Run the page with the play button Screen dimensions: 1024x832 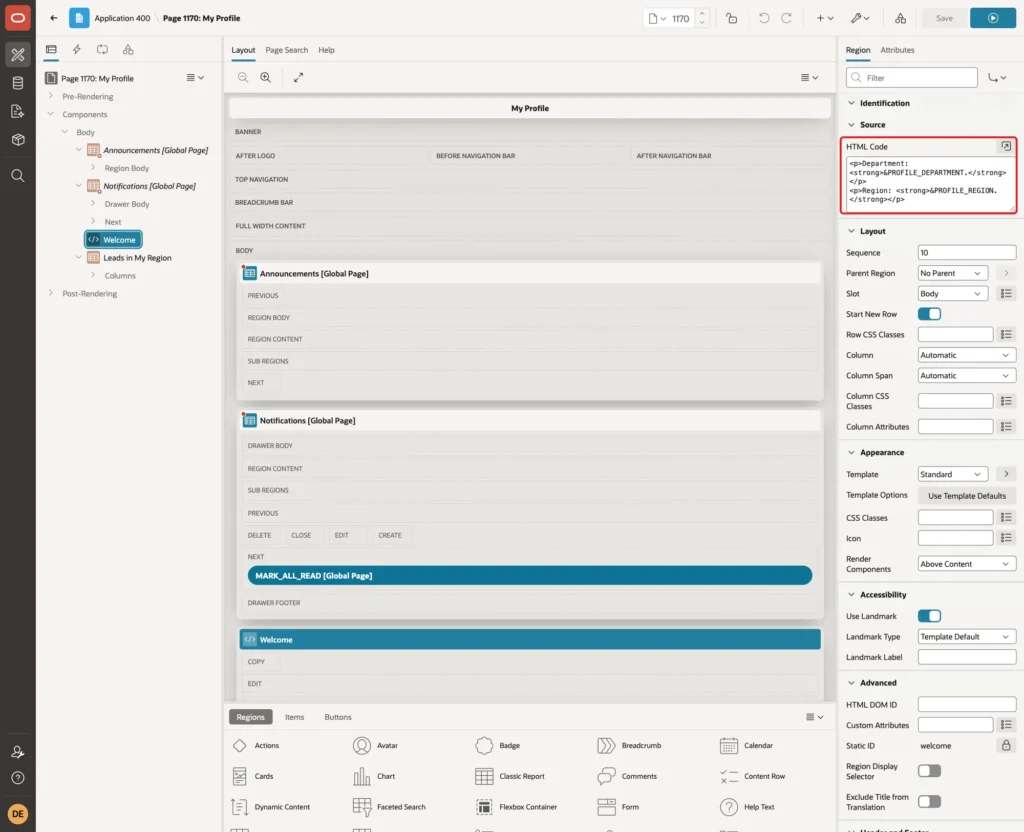point(993,18)
